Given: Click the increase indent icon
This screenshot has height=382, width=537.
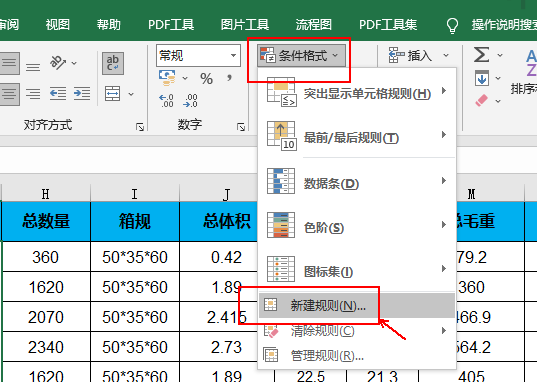Looking at the screenshot, I should point(82,93).
